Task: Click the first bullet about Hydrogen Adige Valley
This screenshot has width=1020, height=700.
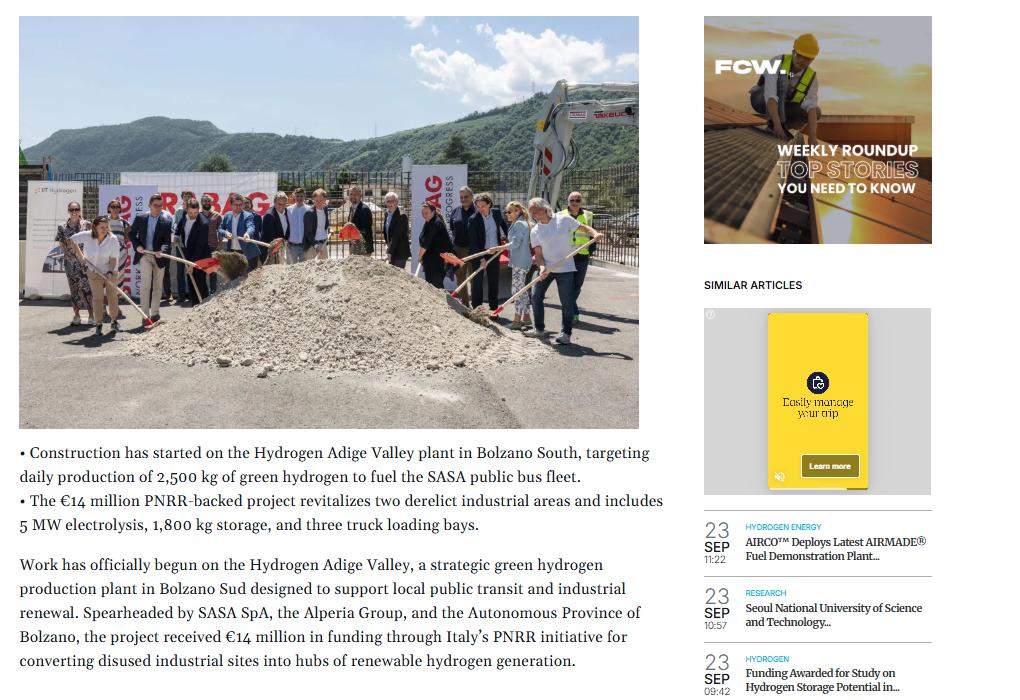Action: click(334, 464)
